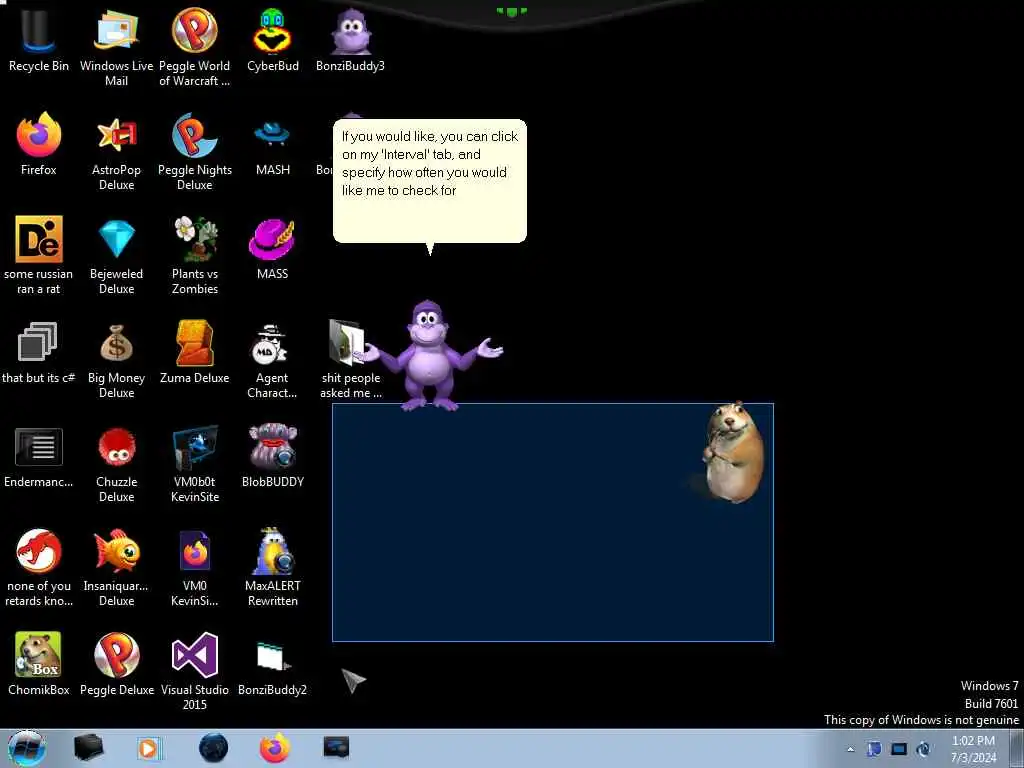
Task: Select the Chuzzle Deluxe icon
Action: [x=116, y=464]
